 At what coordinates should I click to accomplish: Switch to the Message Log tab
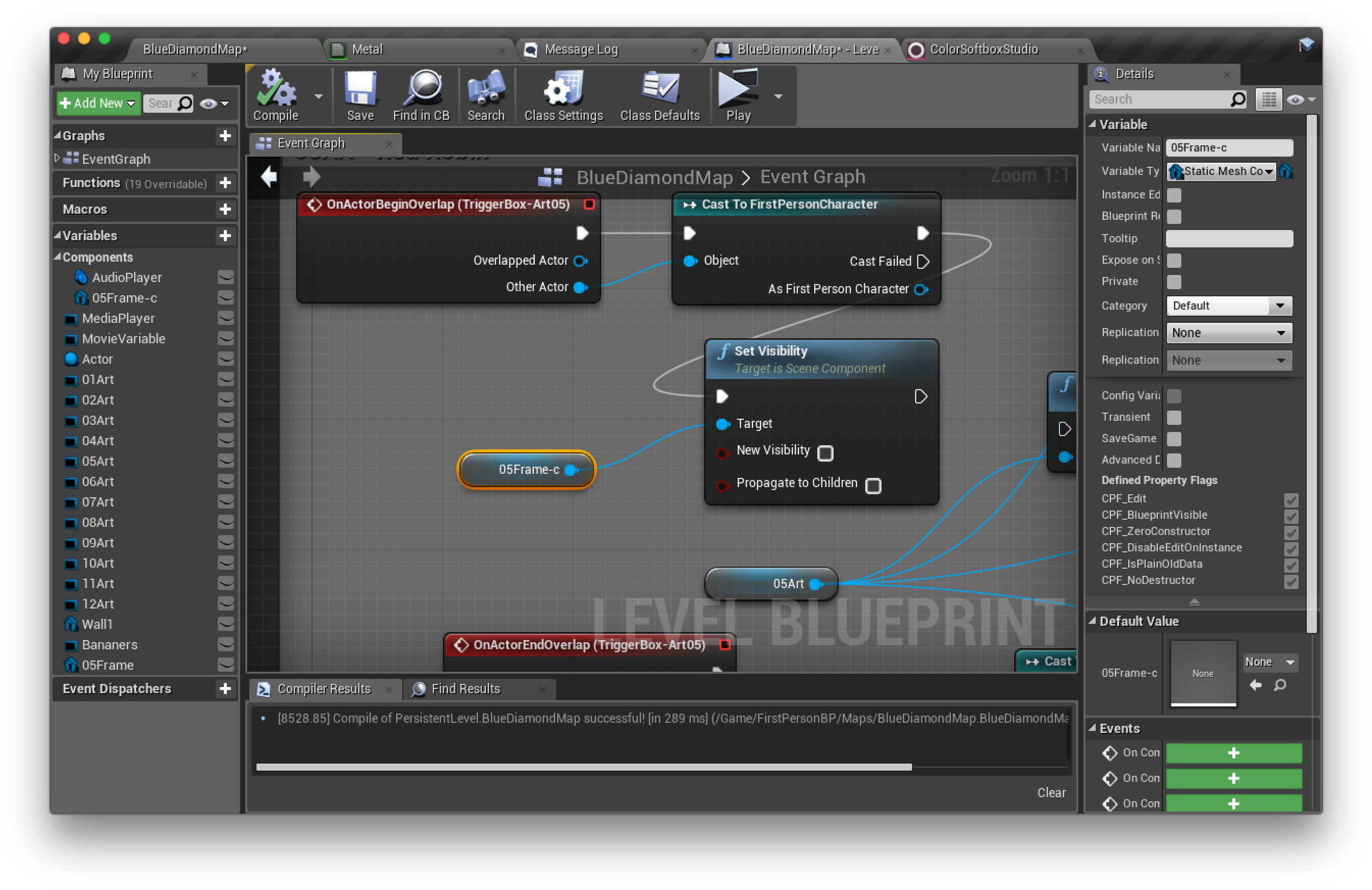(581, 49)
